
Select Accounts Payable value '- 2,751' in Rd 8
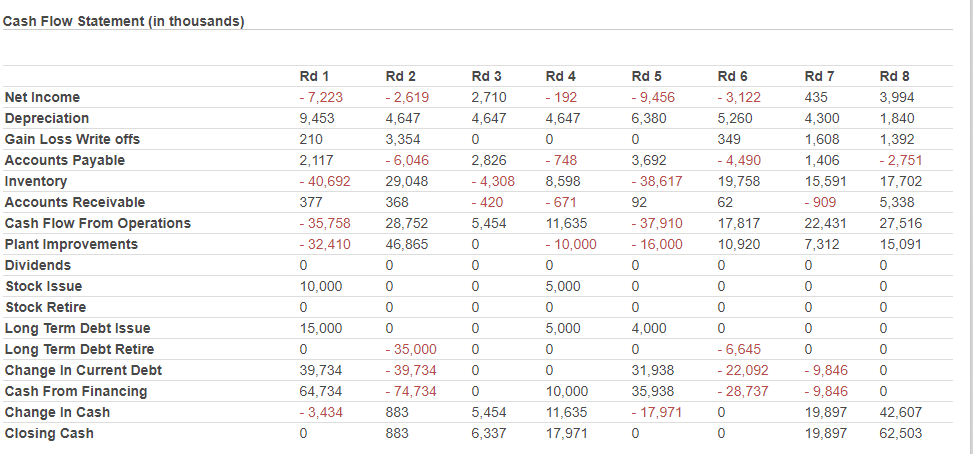click(901, 161)
